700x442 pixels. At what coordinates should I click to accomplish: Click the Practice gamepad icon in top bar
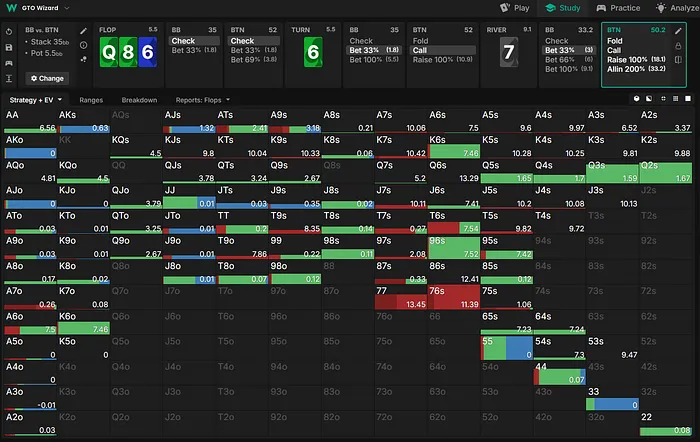601,8
